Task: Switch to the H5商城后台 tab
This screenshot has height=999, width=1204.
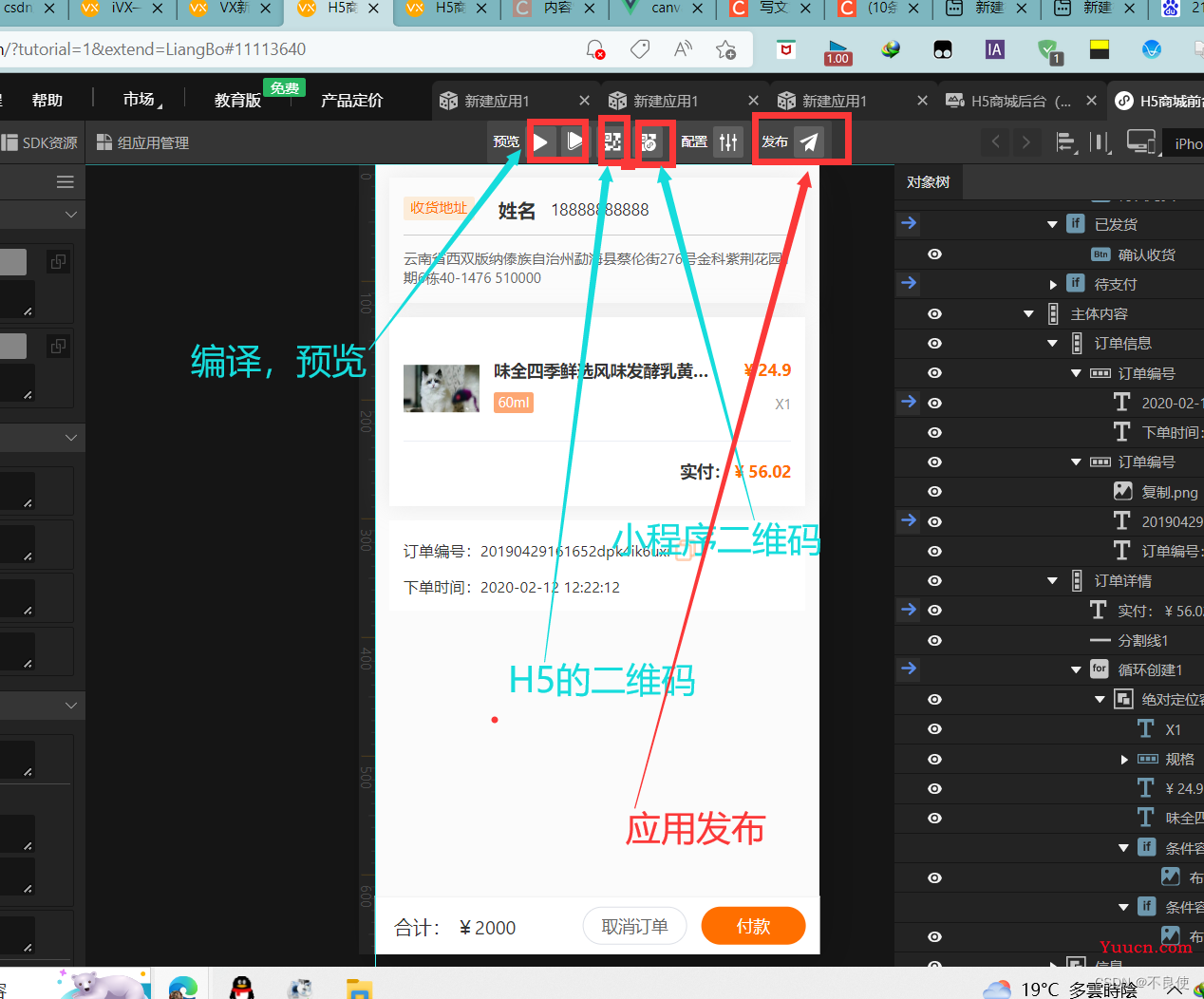Action: tap(1021, 101)
